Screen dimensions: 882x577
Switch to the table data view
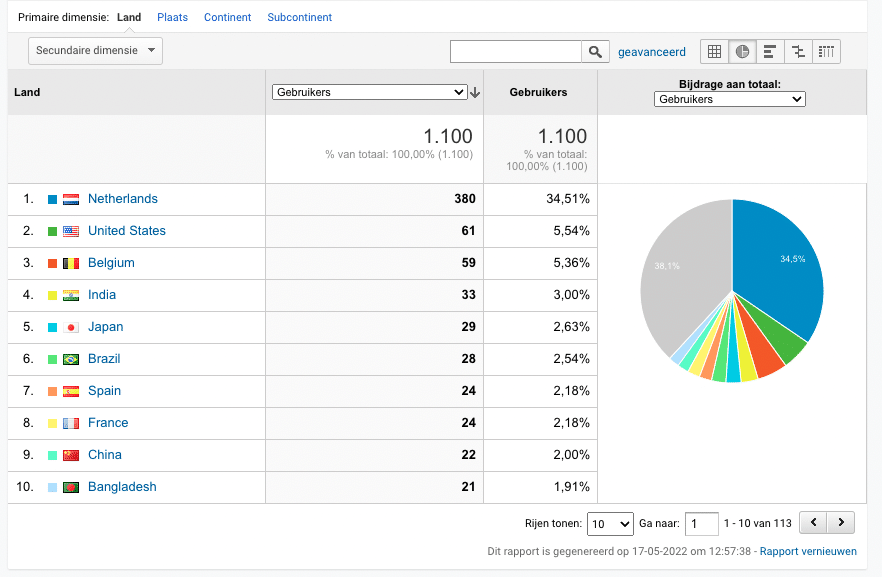click(x=715, y=52)
